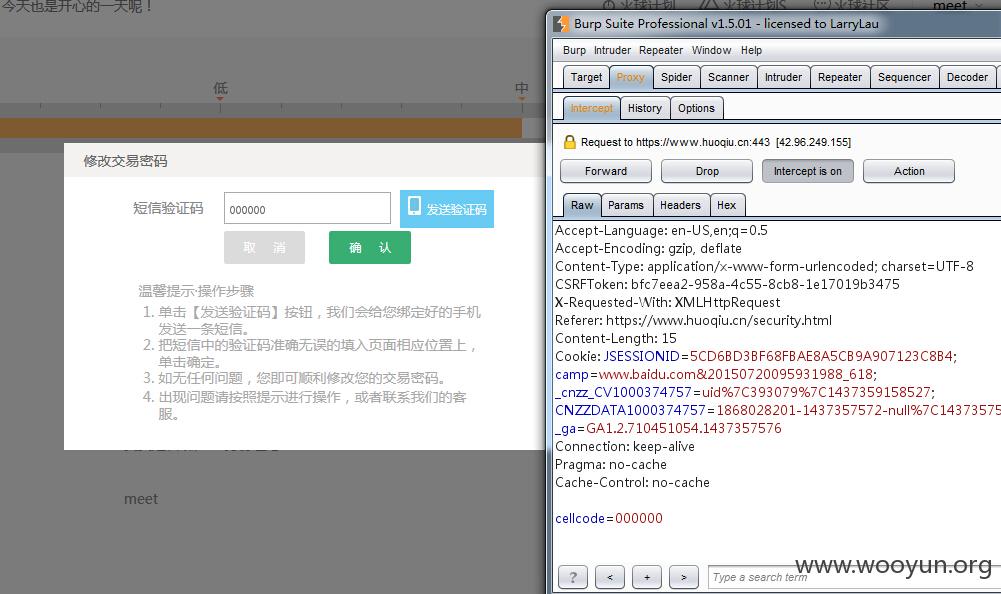Open the History sub-tab

645,108
